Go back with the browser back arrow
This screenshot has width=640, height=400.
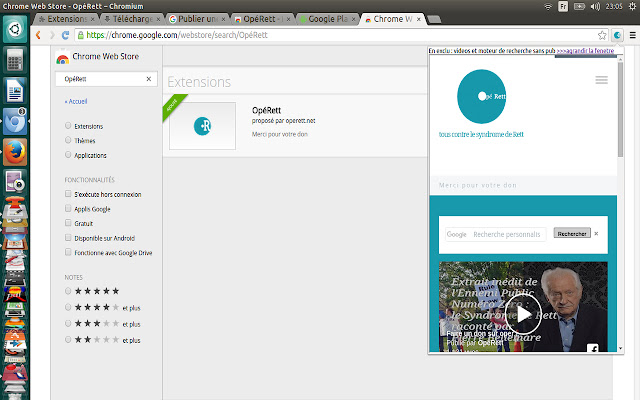[x=38, y=35]
